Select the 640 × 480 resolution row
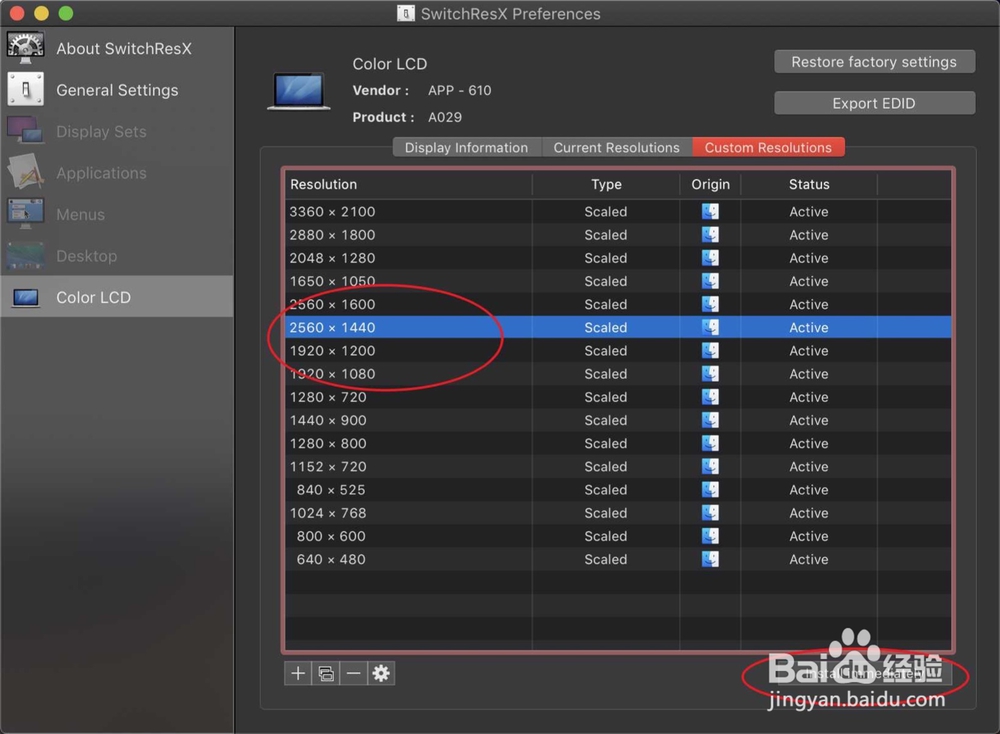The height and width of the screenshot is (734, 1000). coord(618,559)
